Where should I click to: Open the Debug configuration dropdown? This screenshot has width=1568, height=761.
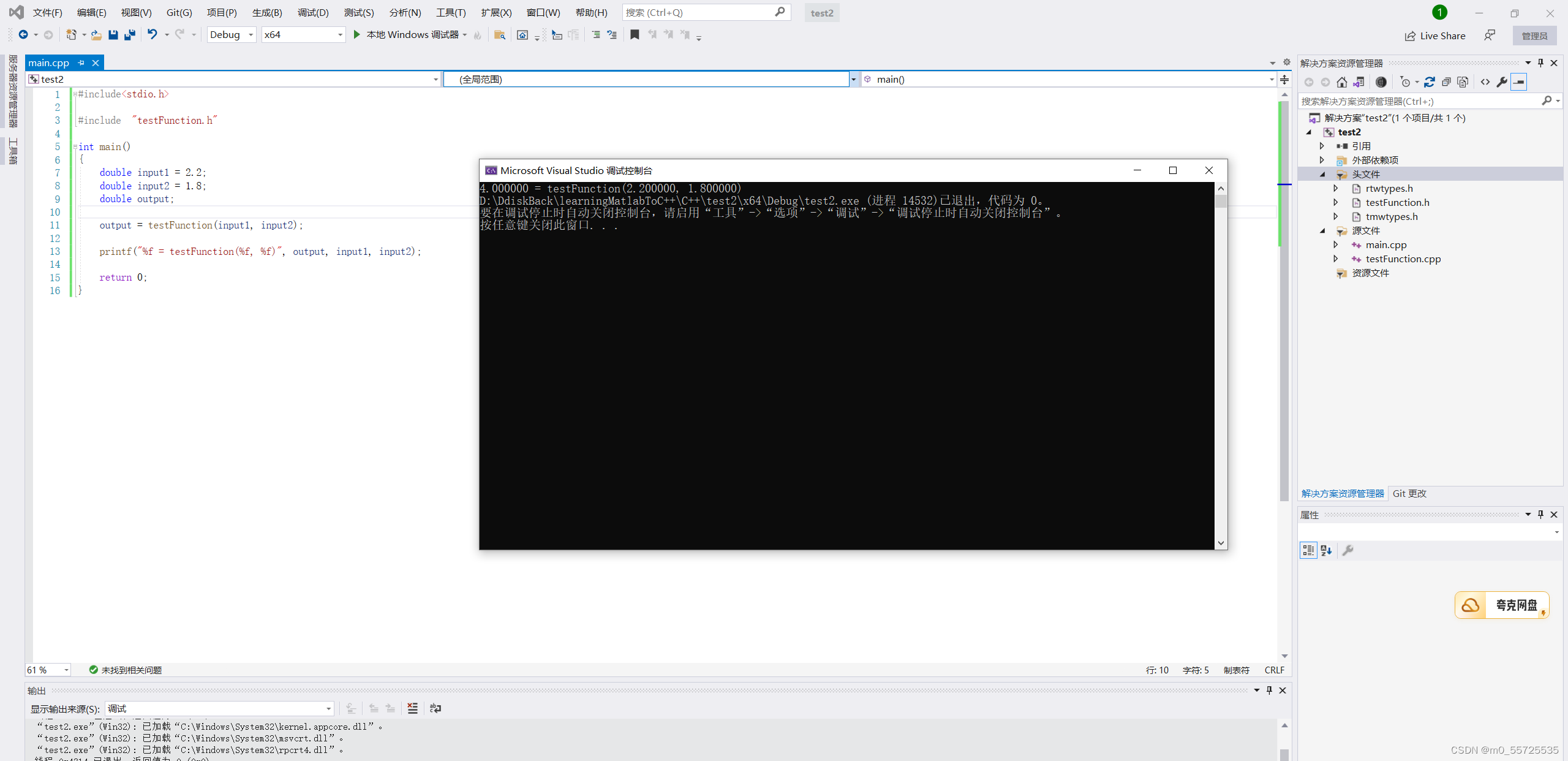[251, 35]
